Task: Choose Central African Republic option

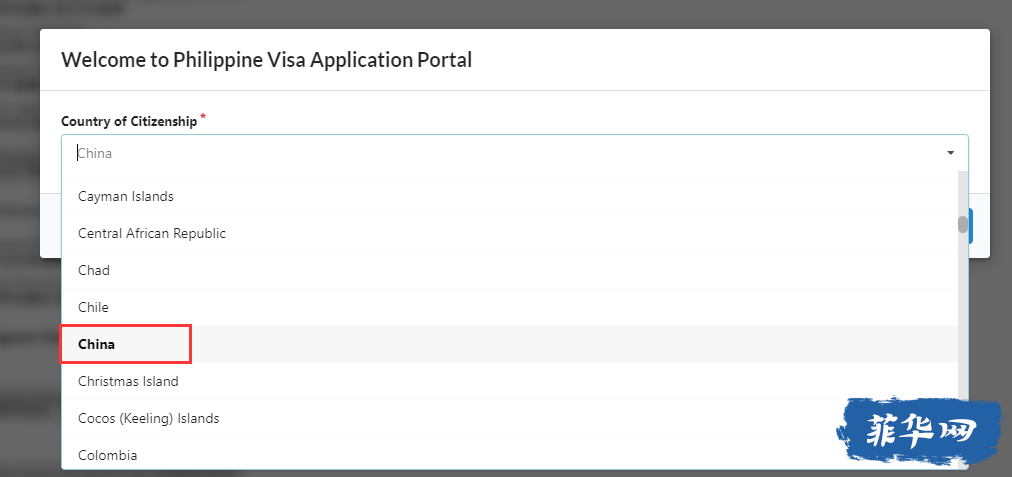Action: tap(152, 233)
